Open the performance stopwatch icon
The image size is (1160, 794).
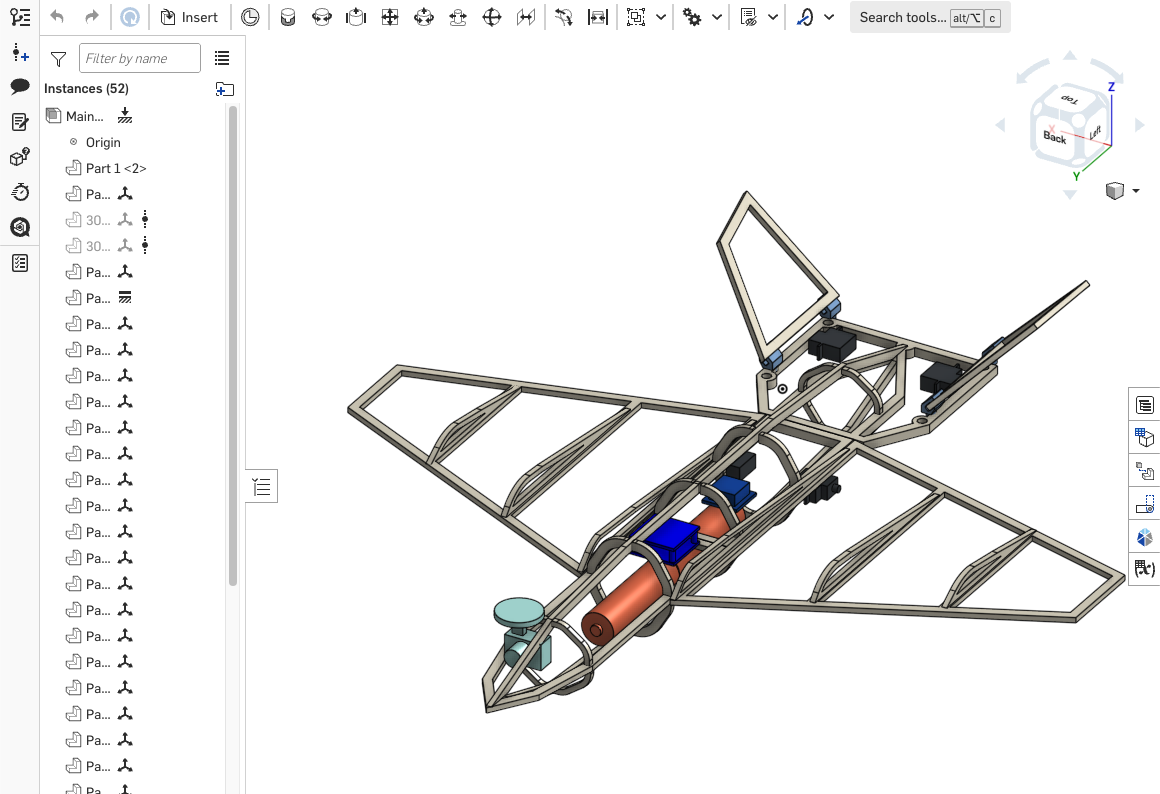pyautogui.click(x=20, y=192)
